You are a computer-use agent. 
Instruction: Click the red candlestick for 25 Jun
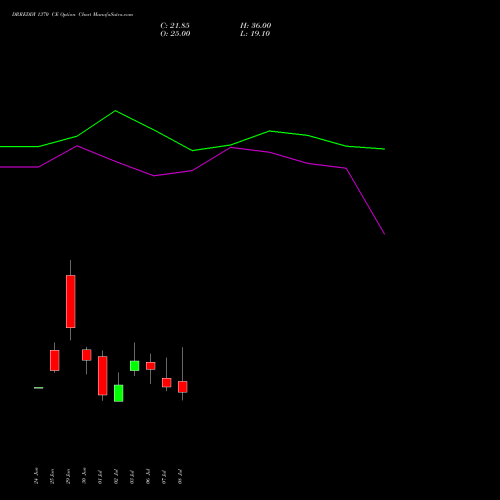(54, 360)
